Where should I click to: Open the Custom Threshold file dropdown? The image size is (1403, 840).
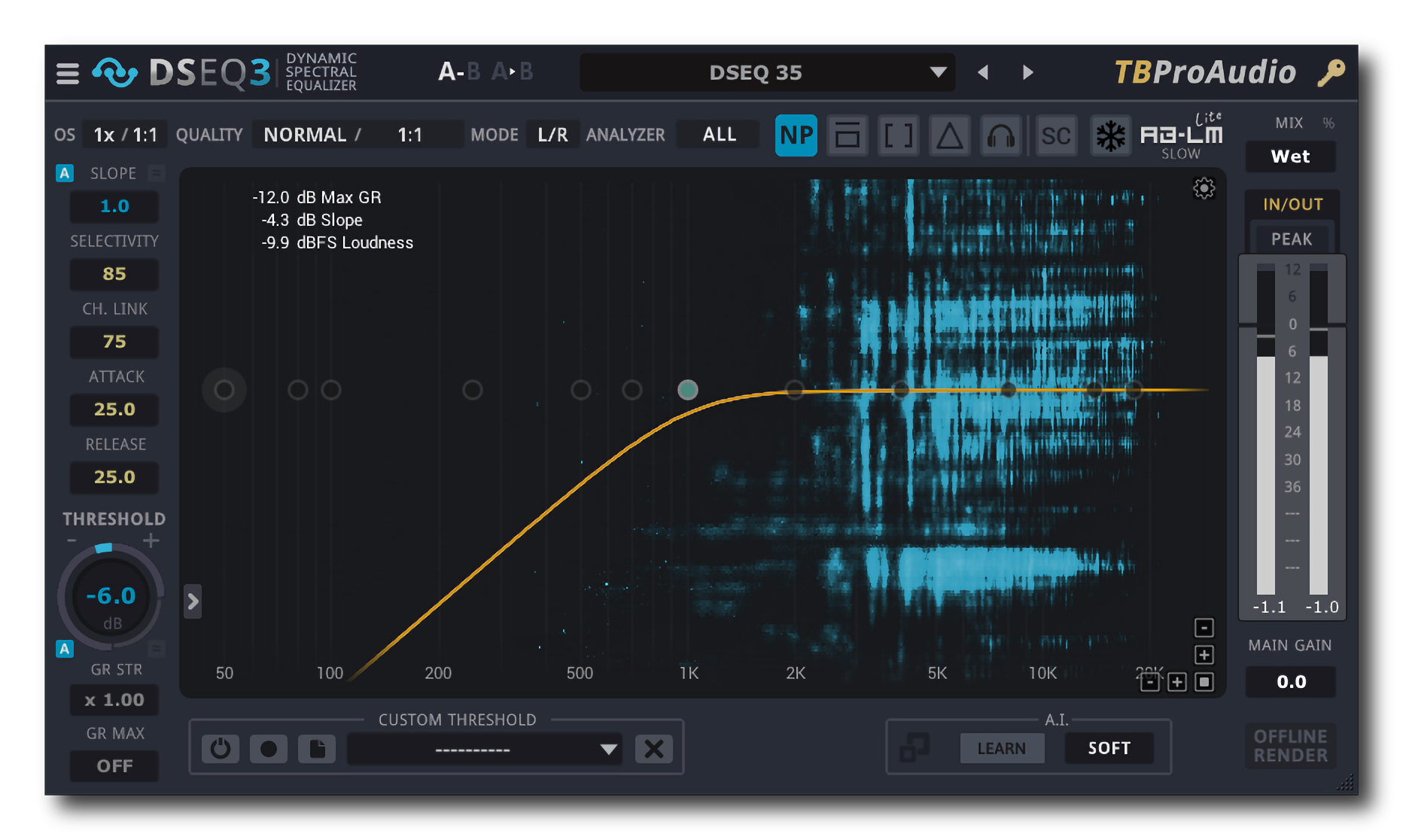(484, 748)
